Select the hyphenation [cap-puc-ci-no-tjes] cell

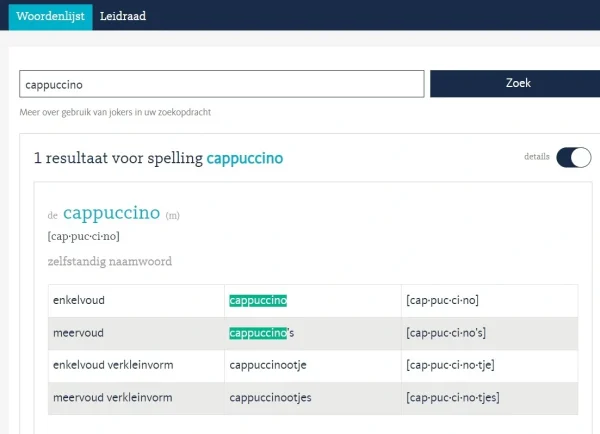click(x=452, y=398)
